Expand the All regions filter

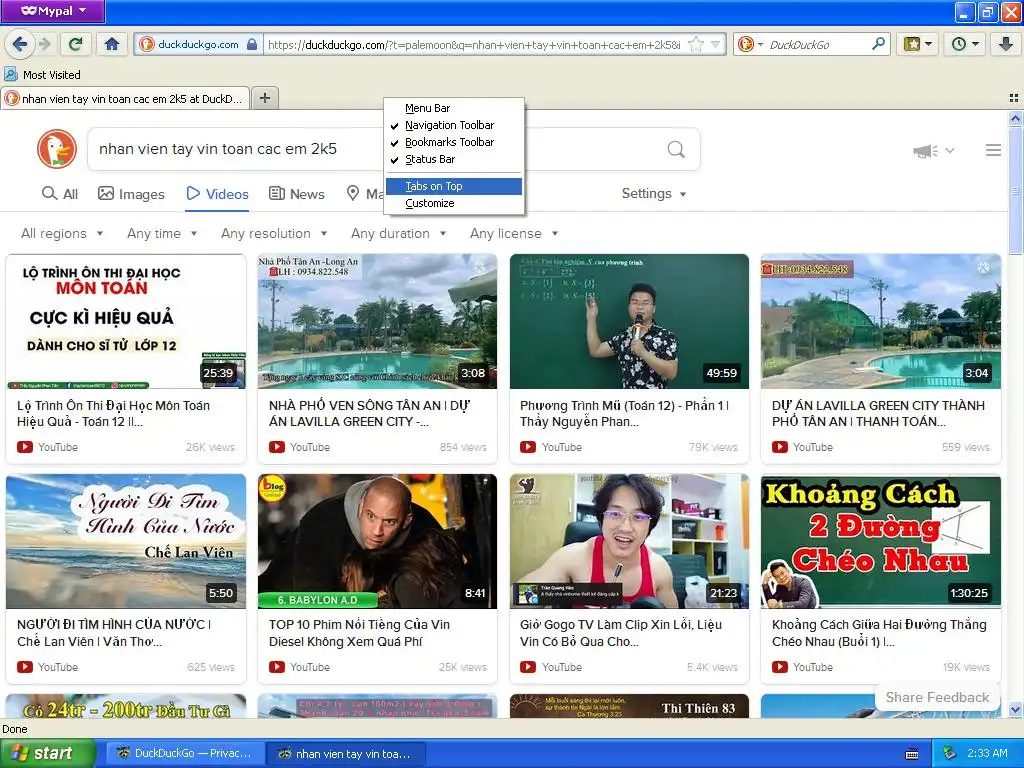62,233
